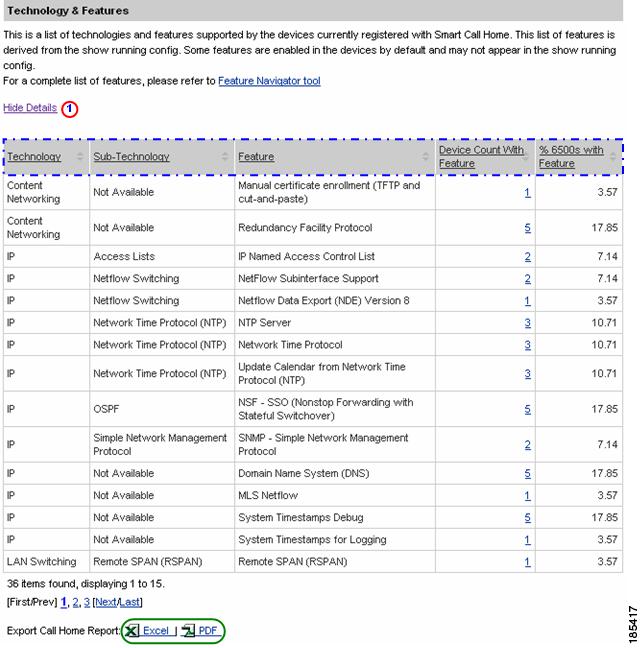
Task: Open device count for Remote SPAN (RSPAN)
Action: 527,562
